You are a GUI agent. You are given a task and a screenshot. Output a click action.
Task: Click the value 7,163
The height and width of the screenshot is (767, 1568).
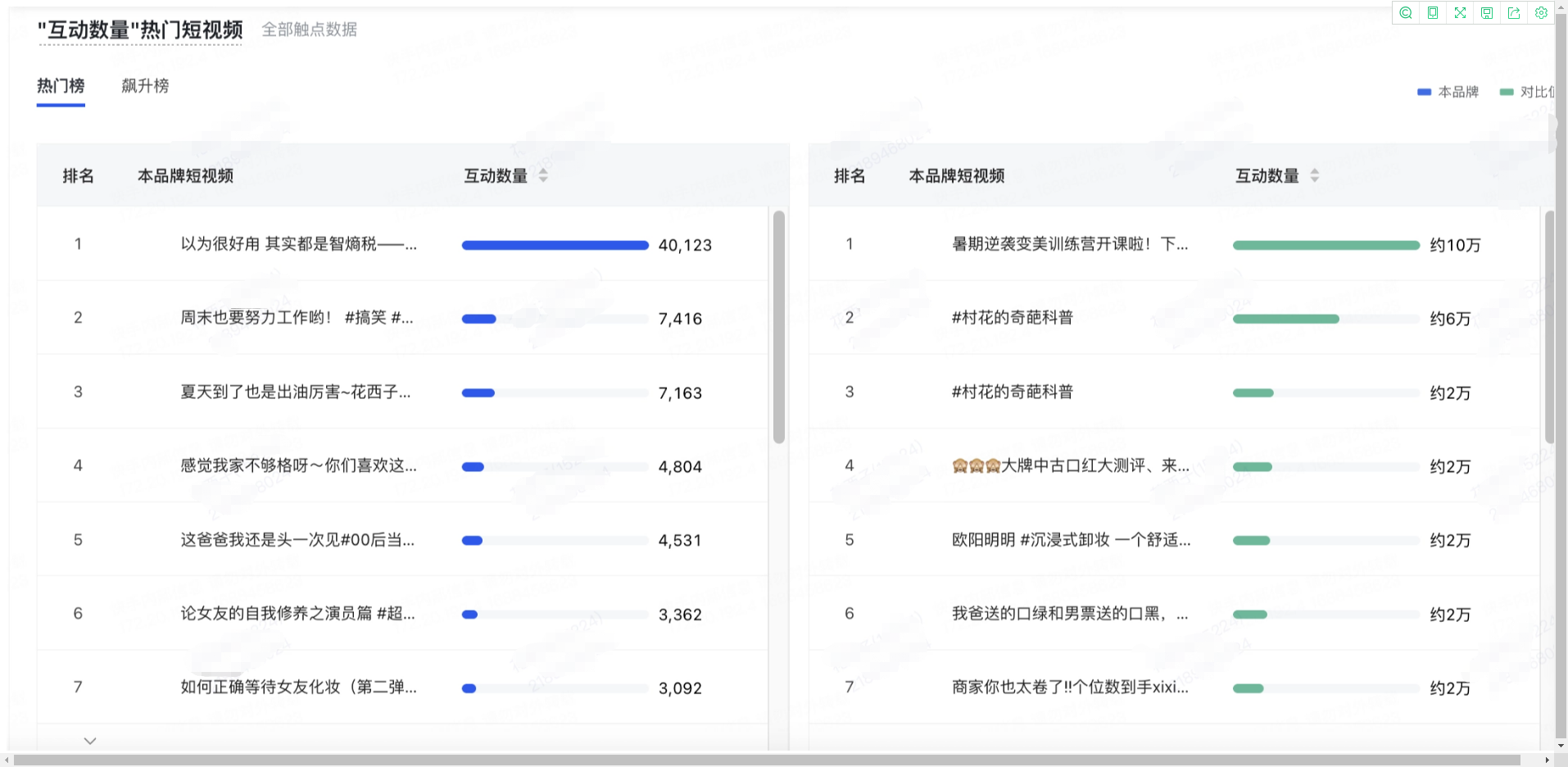pos(680,393)
